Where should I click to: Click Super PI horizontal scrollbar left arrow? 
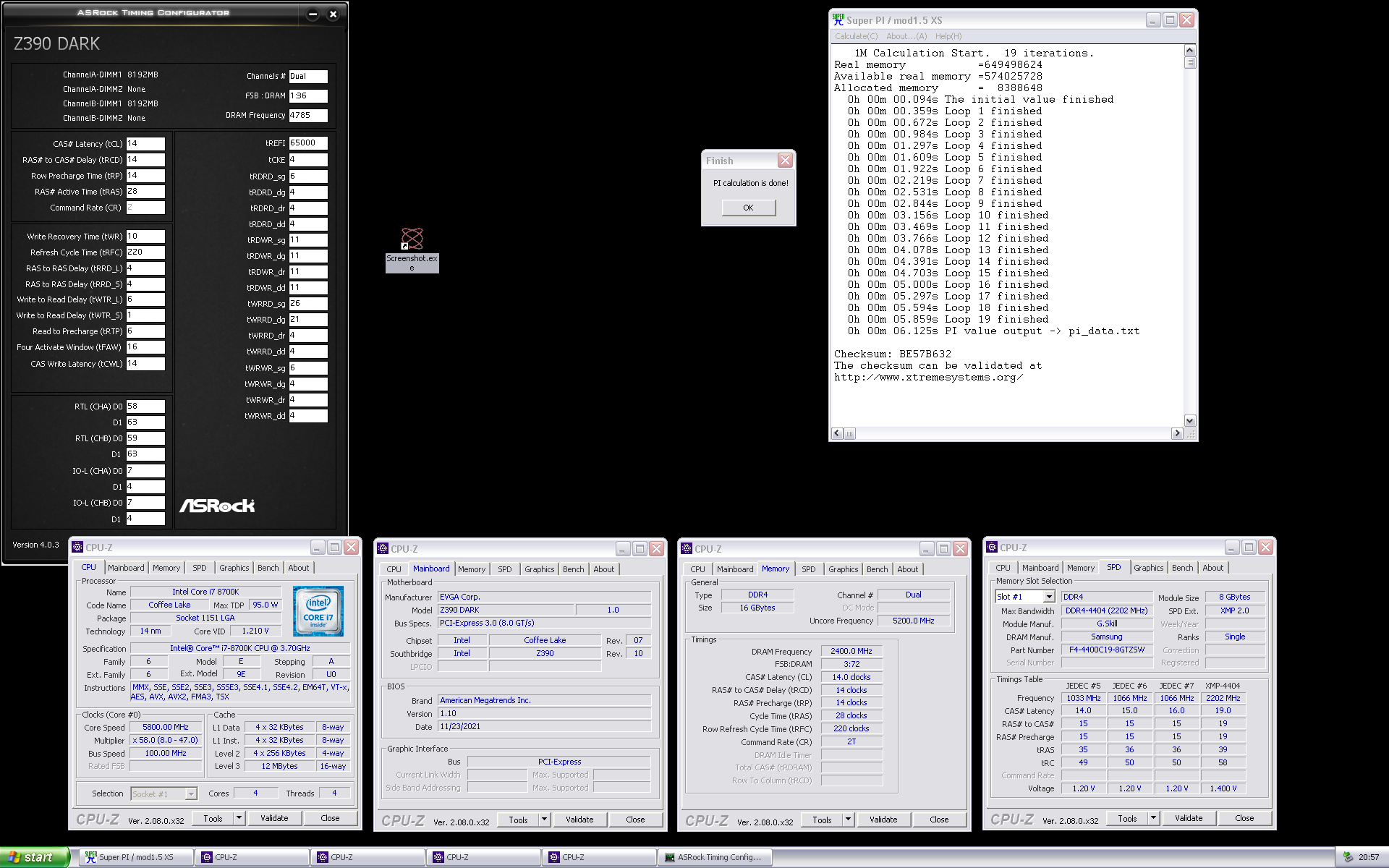click(x=838, y=433)
